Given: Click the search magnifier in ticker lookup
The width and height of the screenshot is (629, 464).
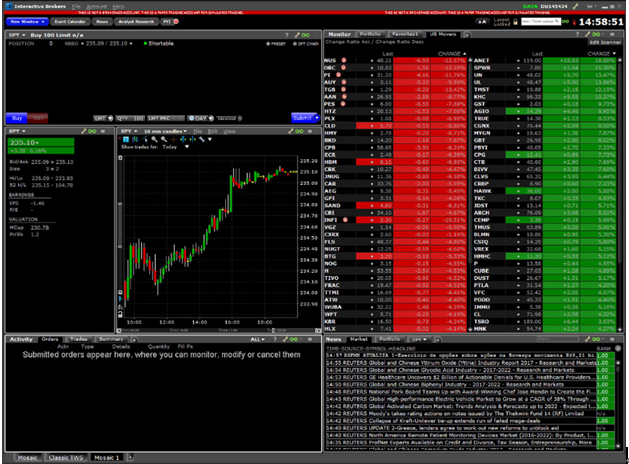Looking at the screenshot, I should point(557,21).
